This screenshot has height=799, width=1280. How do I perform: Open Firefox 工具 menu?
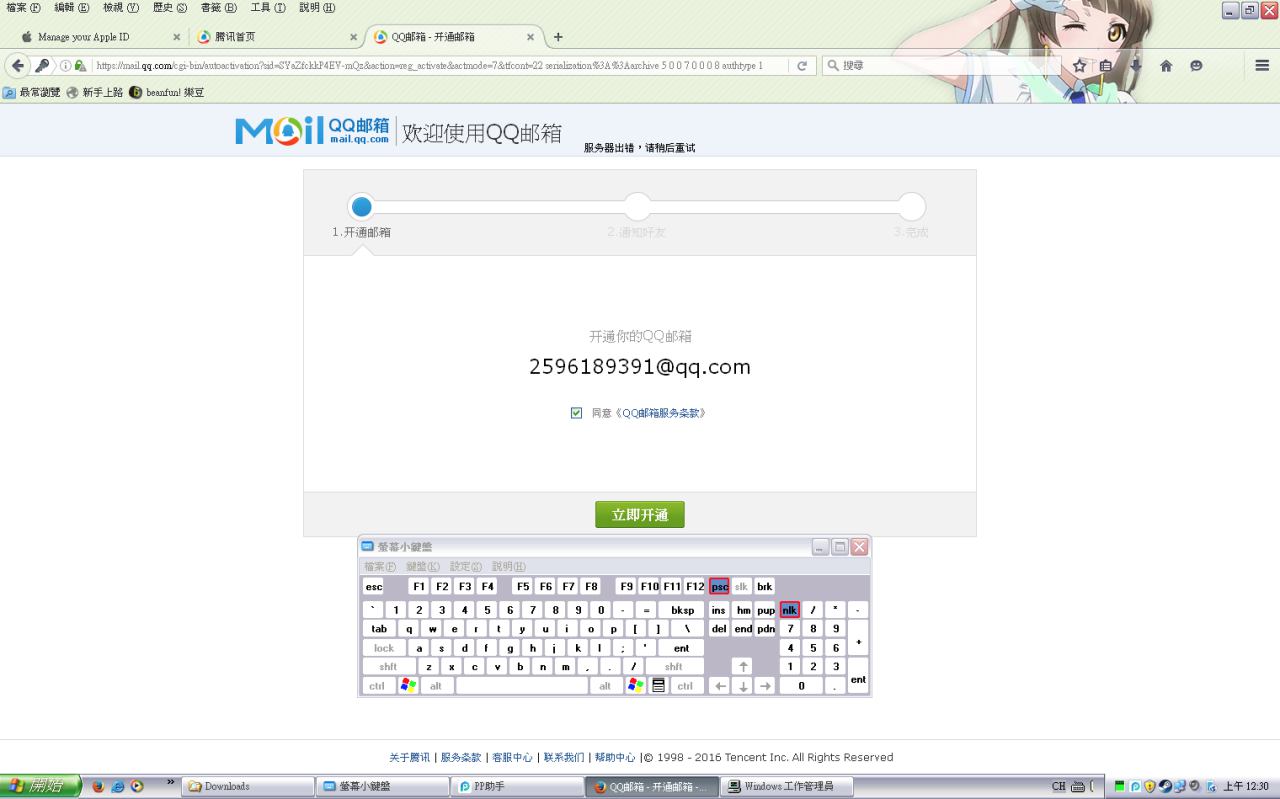tap(267, 8)
